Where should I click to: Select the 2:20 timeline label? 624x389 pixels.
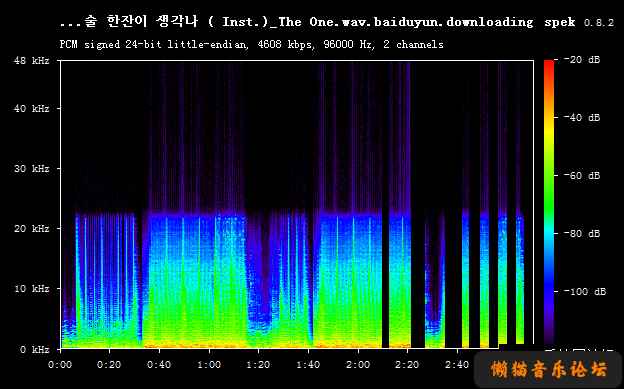click(x=408, y=364)
